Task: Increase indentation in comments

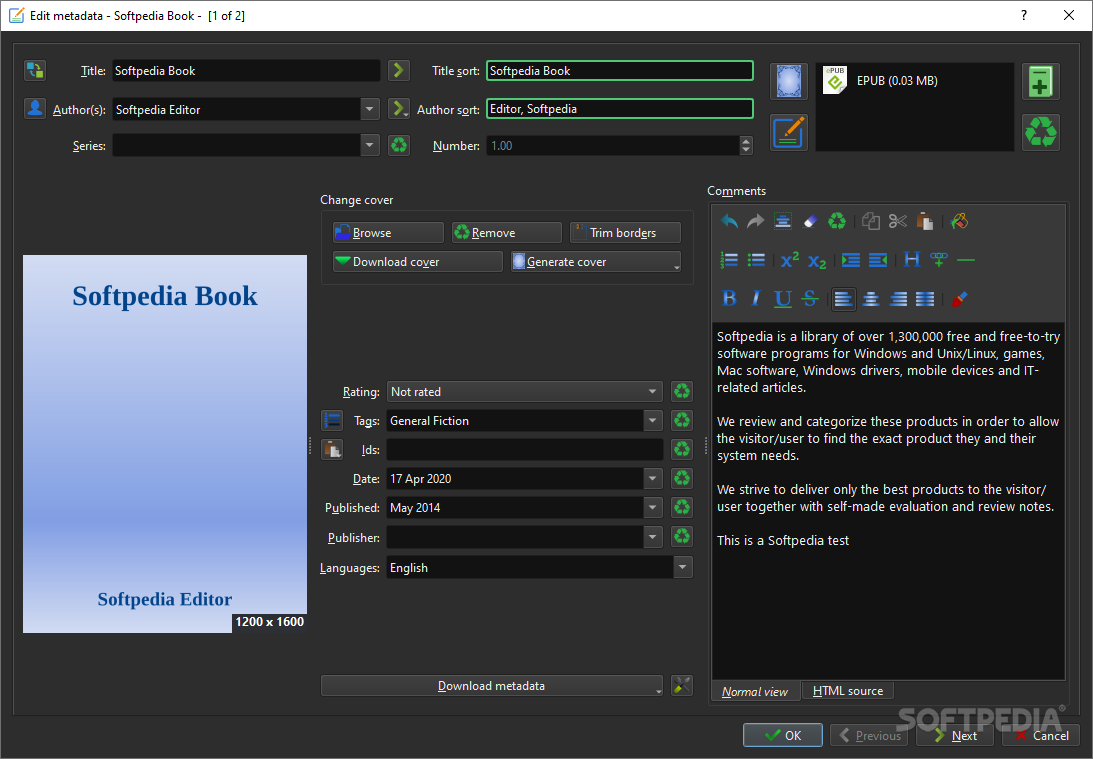Action: [850, 260]
